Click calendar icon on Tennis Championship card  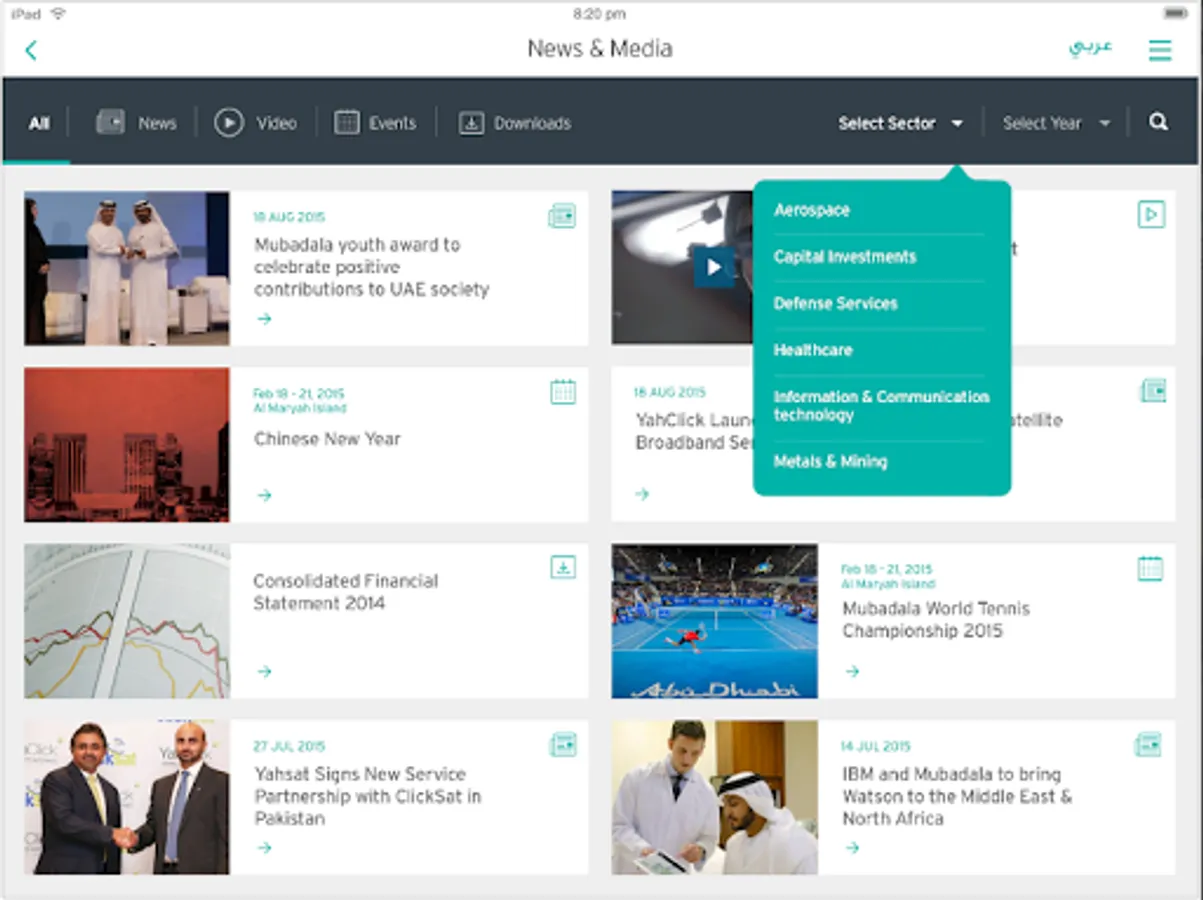pyautogui.click(x=1151, y=568)
